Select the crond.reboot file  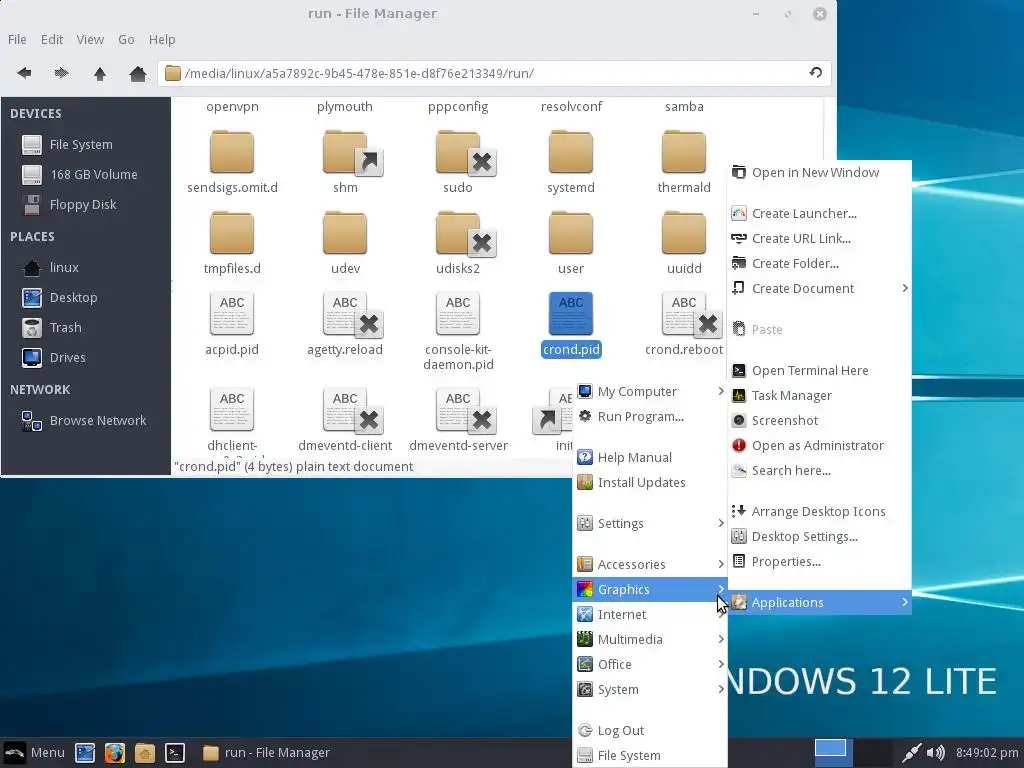tap(684, 324)
